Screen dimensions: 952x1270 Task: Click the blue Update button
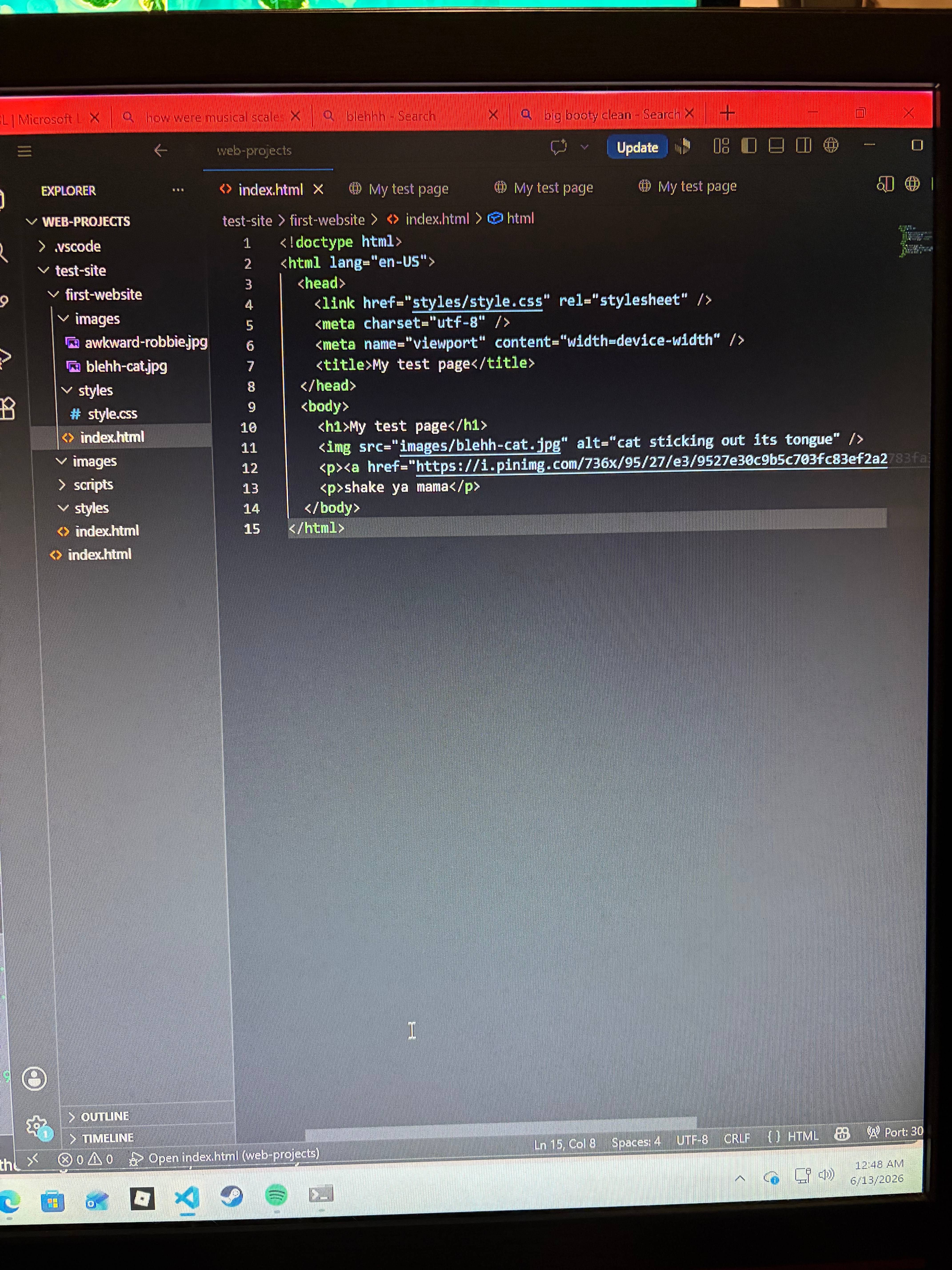tap(637, 148)
